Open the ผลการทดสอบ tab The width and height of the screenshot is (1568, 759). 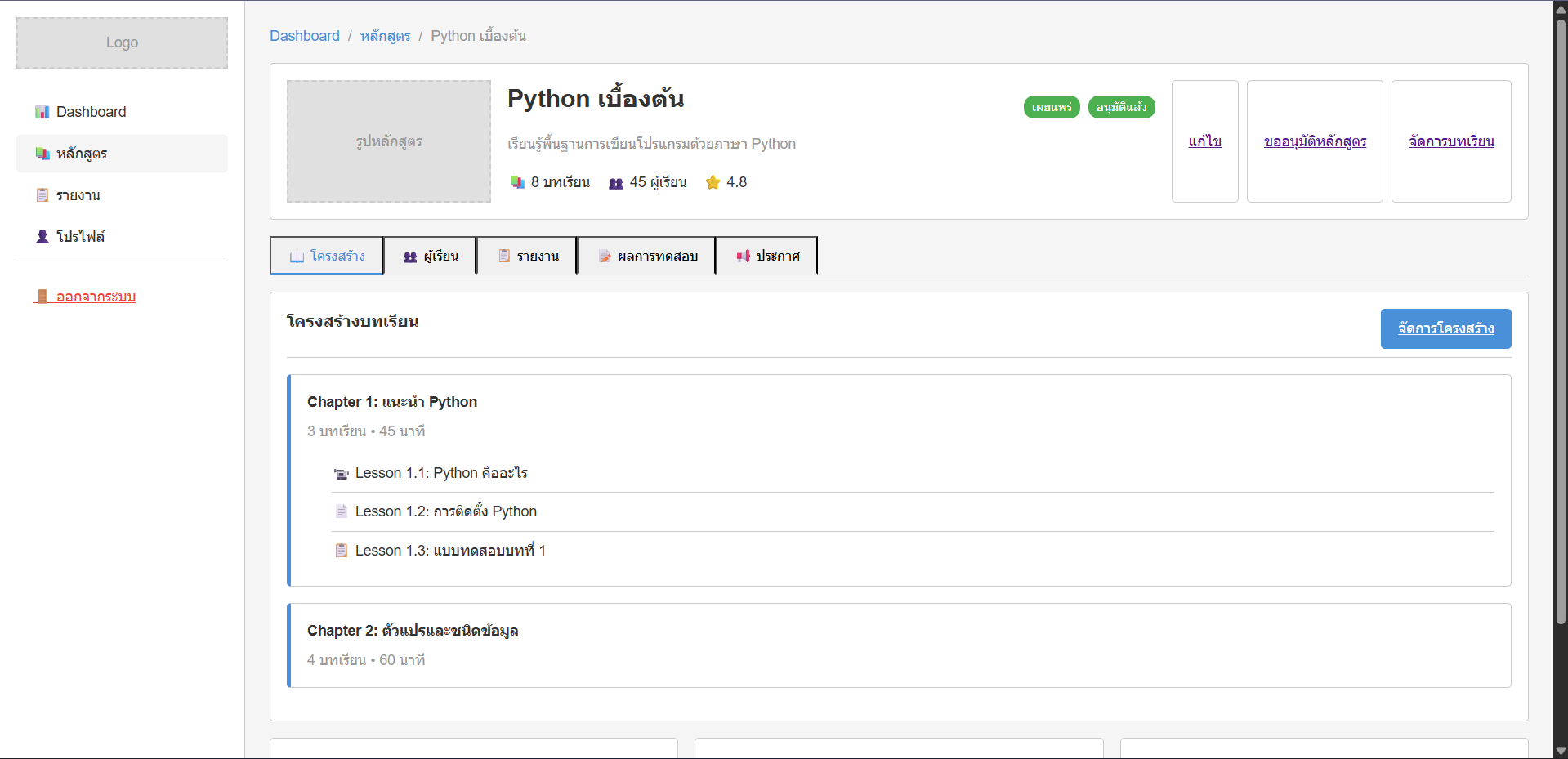click(x=646, y=256)
